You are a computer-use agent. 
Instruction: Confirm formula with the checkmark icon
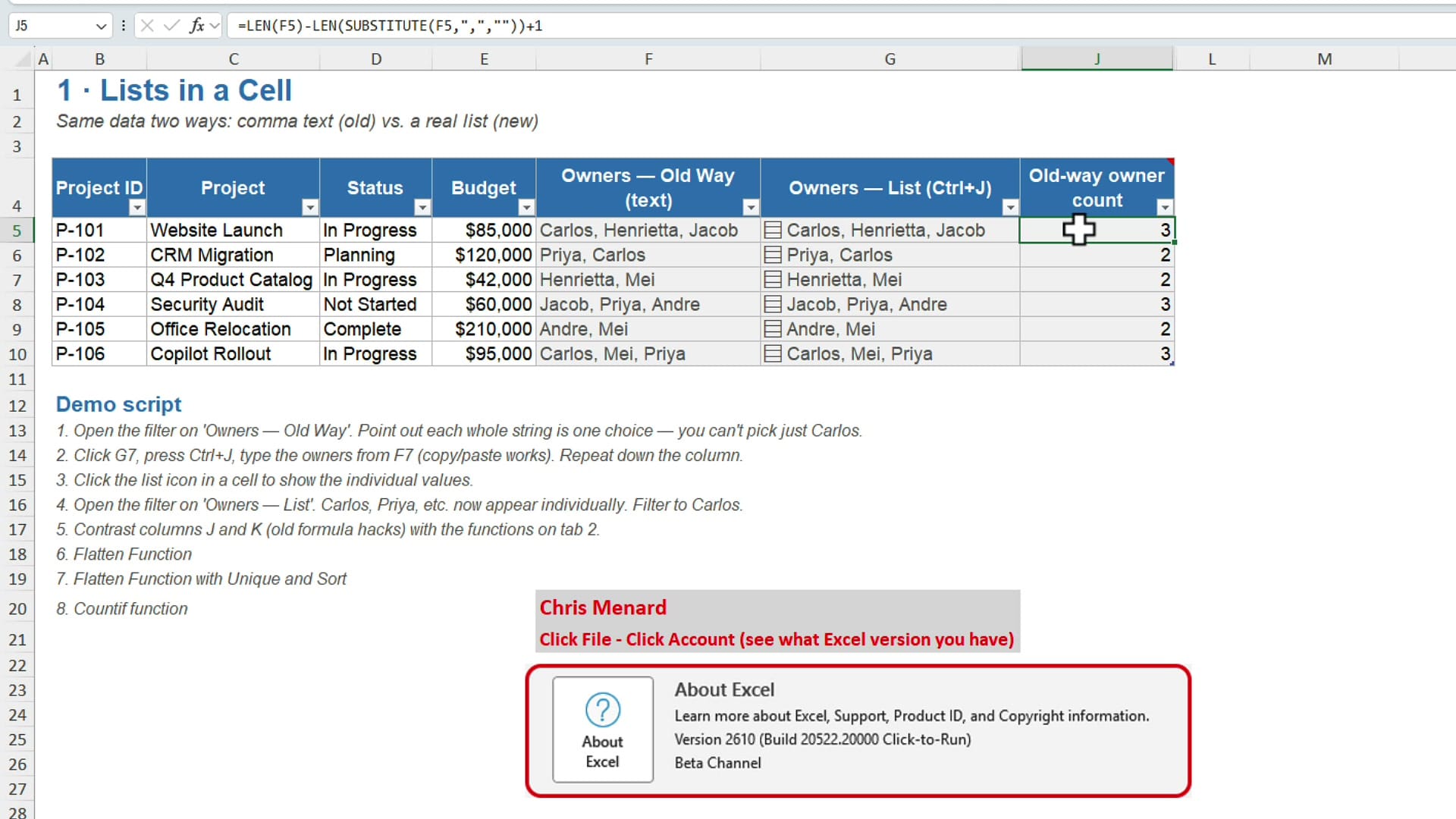(172, 26)
